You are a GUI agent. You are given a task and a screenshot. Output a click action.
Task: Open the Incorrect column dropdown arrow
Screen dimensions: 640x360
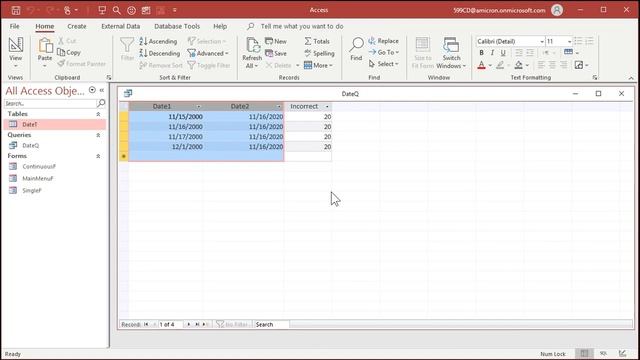click(x=327, y=107)
